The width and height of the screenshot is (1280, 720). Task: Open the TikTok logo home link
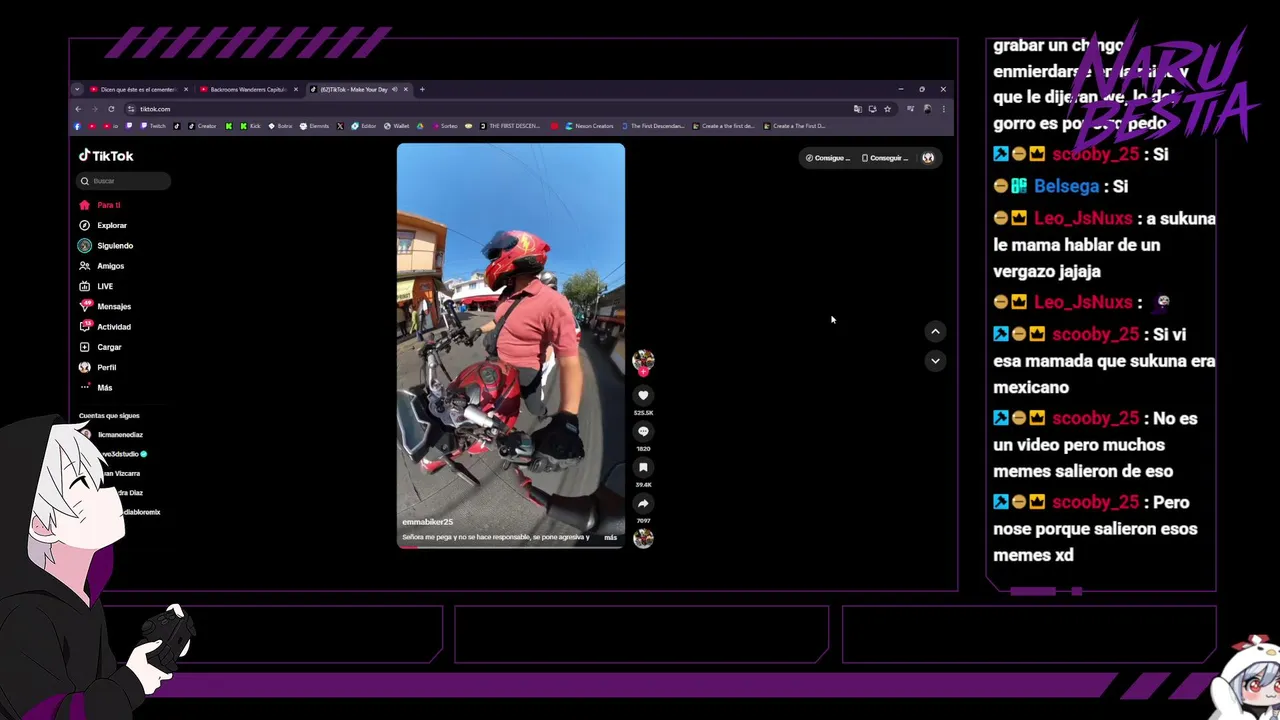106,156
